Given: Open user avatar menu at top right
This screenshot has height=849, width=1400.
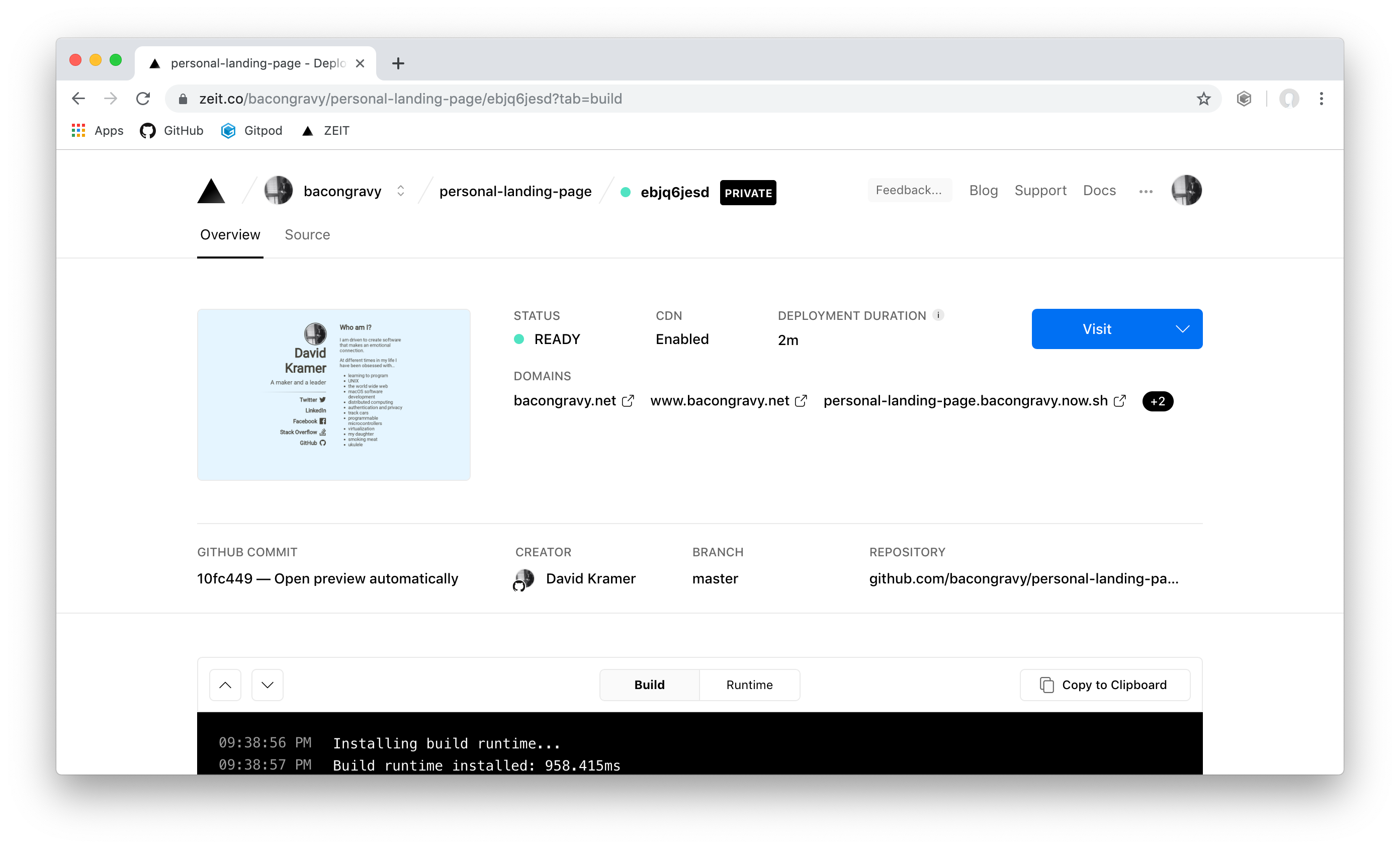Looking at the screenshot, I should click(1186, 191).
